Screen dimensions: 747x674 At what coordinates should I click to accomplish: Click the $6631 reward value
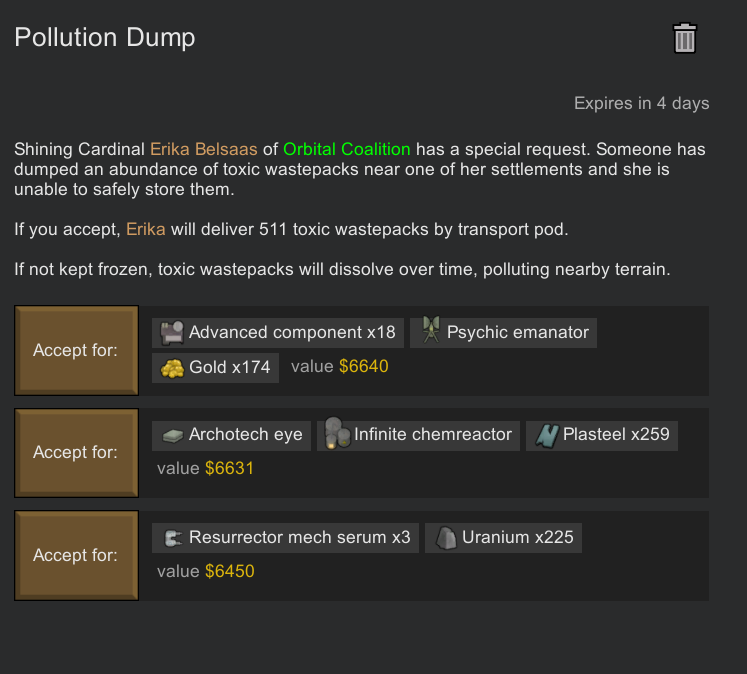click(229, 468)
